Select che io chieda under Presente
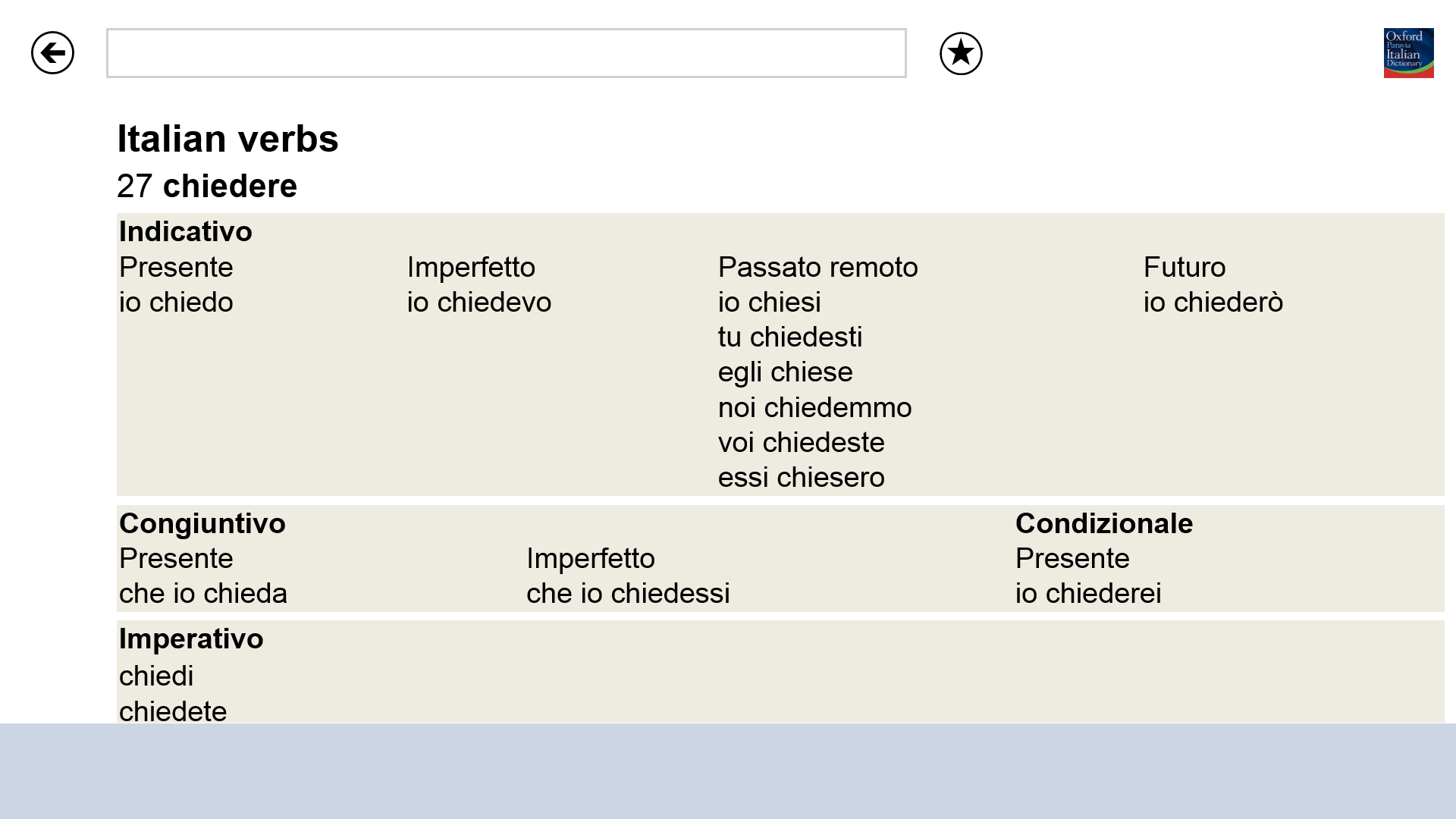The height and width of the screenshot is (819, 1456). [x=203, y=593]
